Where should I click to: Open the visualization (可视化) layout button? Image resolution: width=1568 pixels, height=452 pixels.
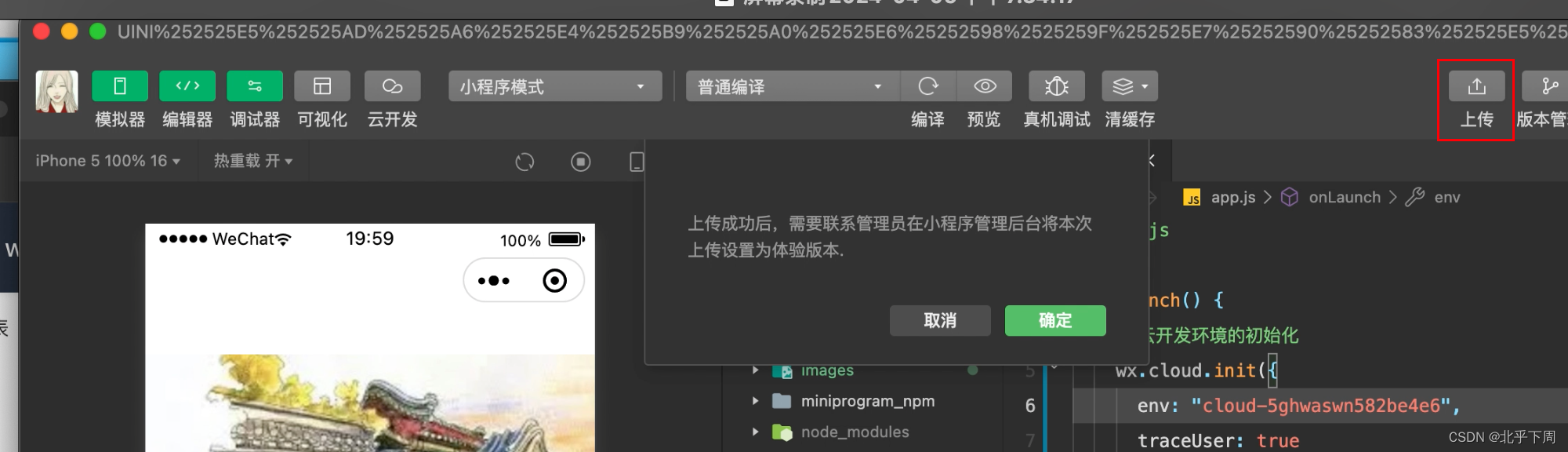click(x=322, y=86)
